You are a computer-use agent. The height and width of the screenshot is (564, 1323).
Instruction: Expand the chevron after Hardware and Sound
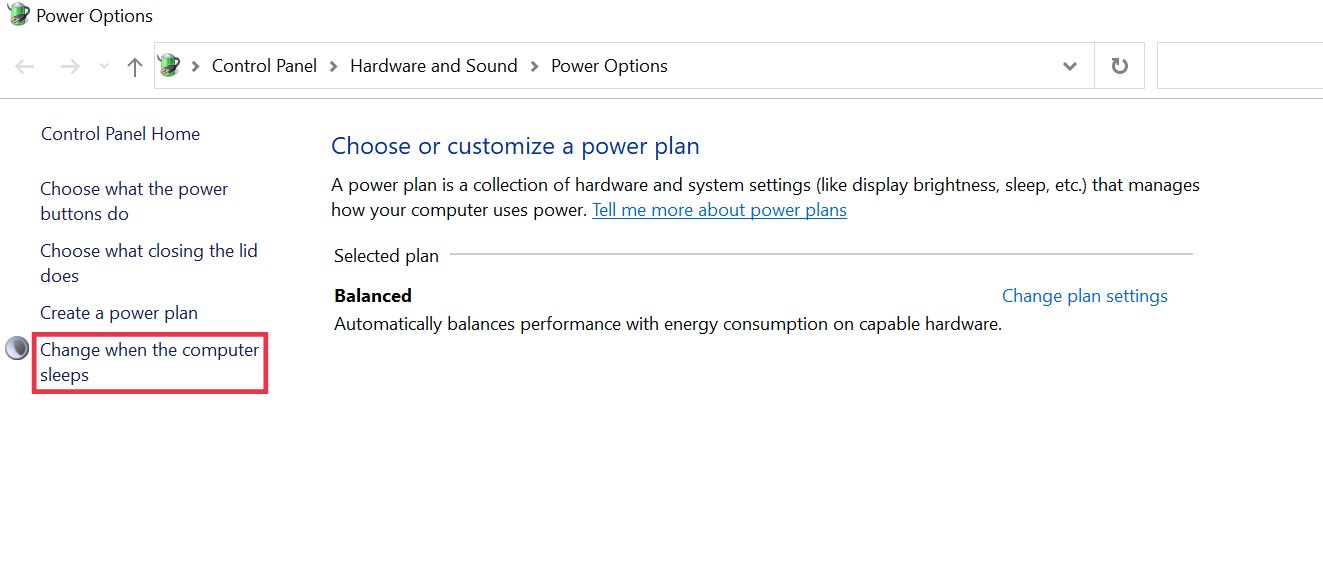534,66
